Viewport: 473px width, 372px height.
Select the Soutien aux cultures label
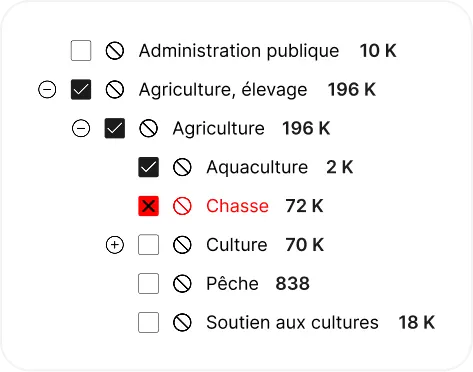point(292,323)
